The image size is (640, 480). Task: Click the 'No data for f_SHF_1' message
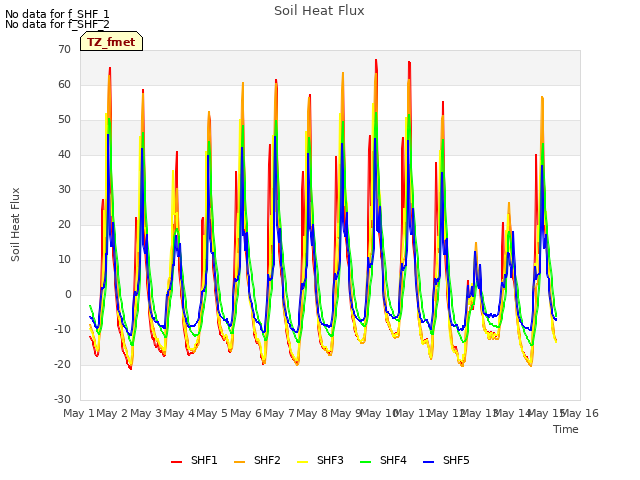pyautogui.click(x=57, y=14)
